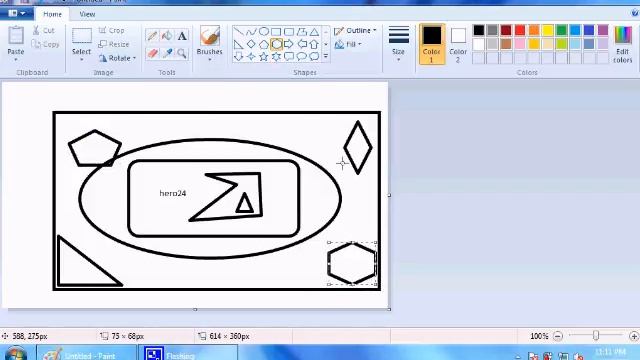The image size is (640, 360).
Task: Activate the Color 1 selector
Action: click(x=432, y=44)
